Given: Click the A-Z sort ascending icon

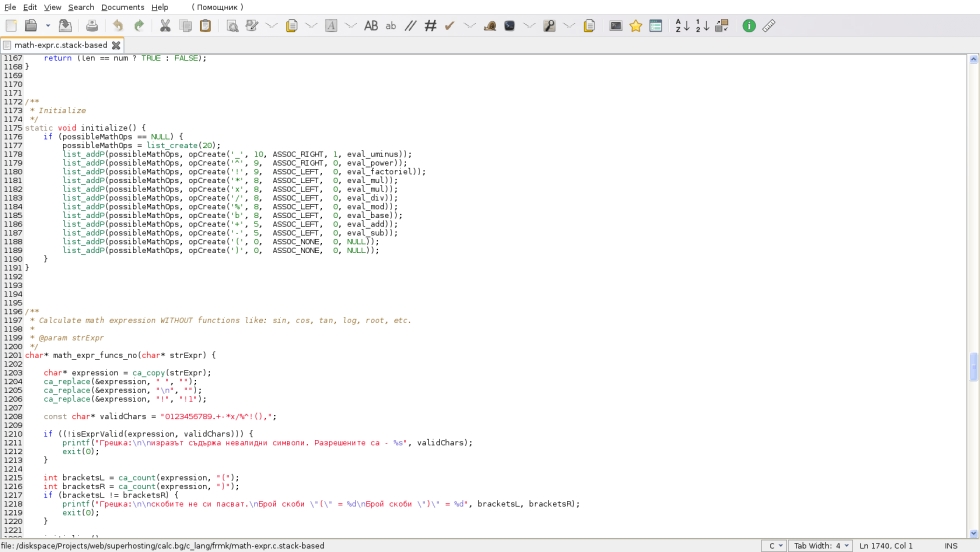Looking at the screenshot, I should (682, 26).
